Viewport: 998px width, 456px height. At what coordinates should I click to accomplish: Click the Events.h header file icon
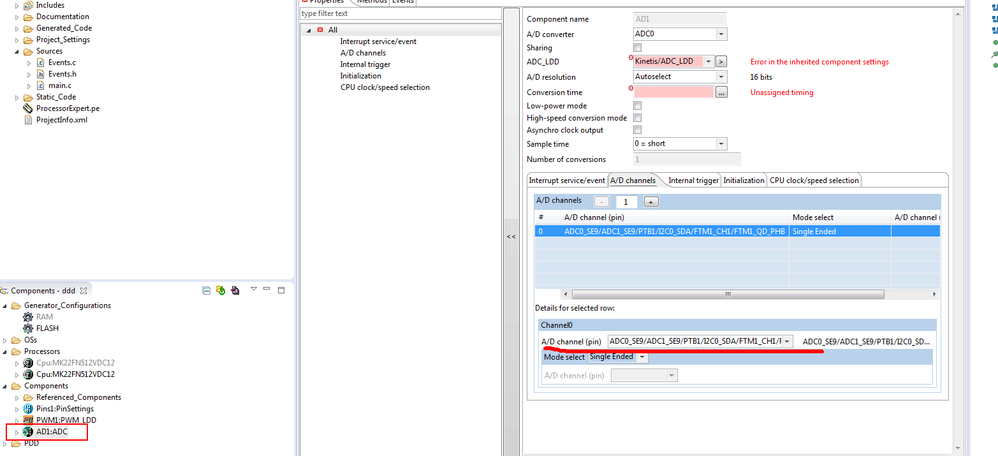click(x=41, y=74)
